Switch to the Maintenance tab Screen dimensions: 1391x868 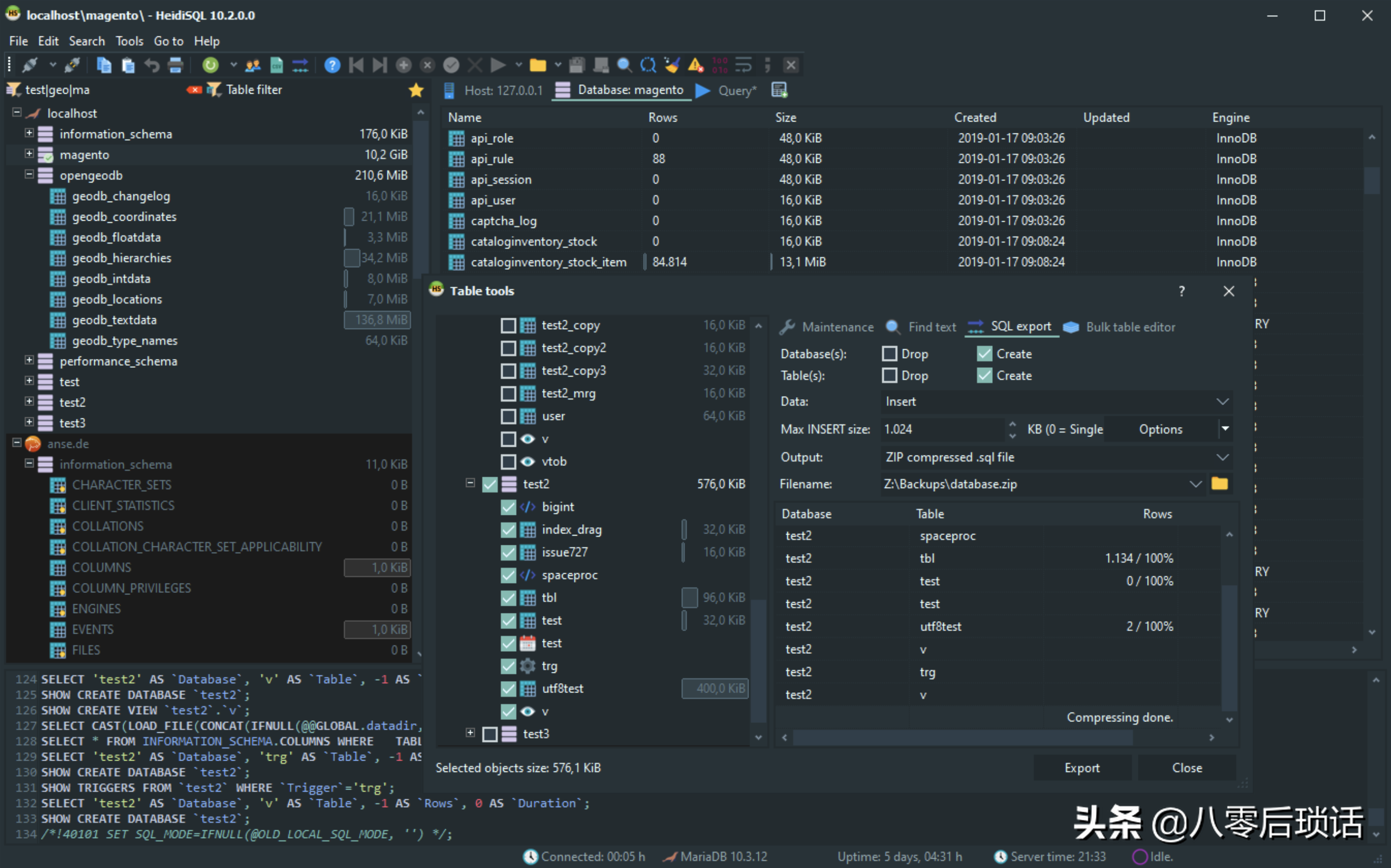click(826, 327)
